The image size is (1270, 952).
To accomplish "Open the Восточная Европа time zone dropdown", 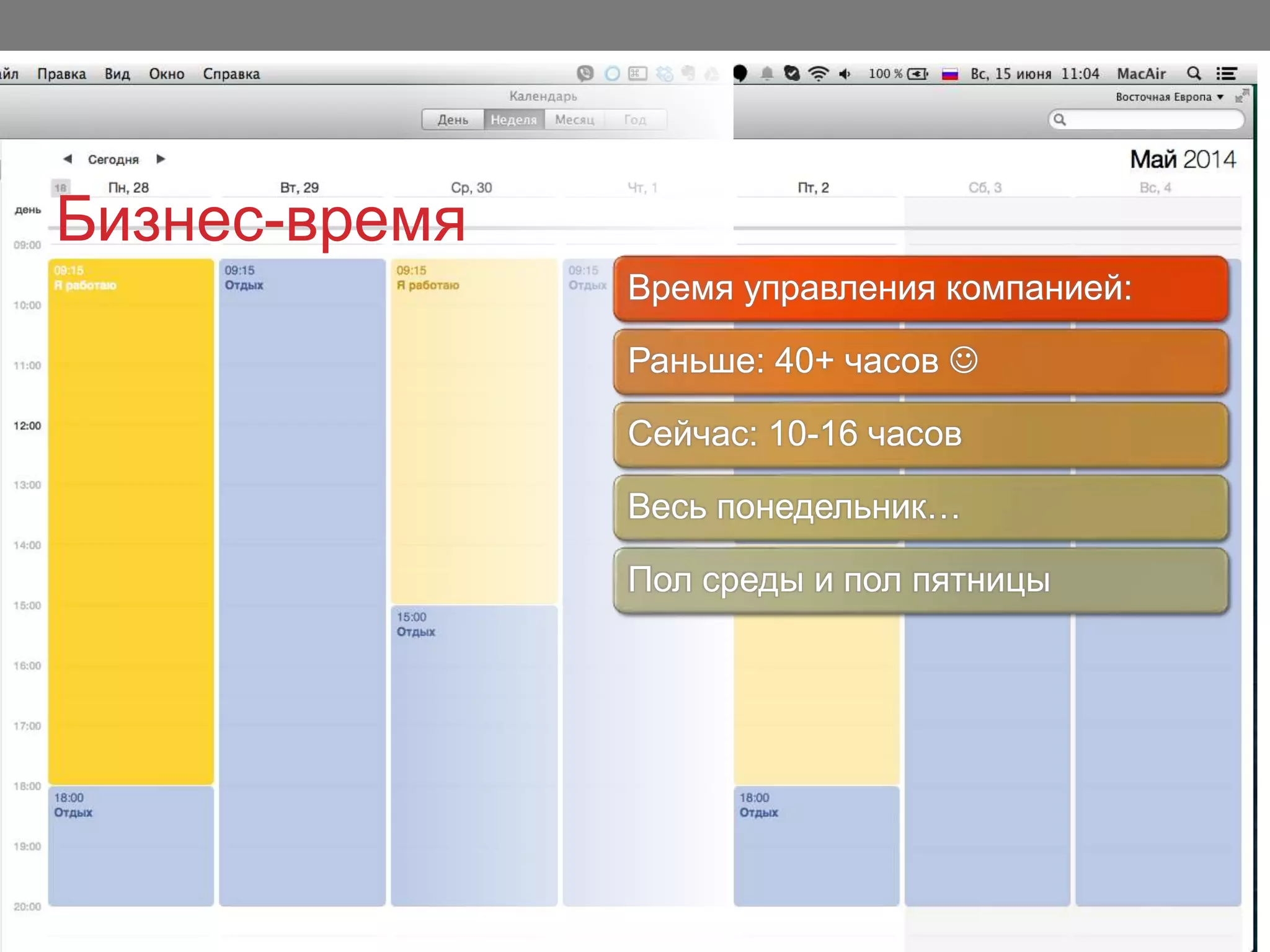I will pos(1170,97).
